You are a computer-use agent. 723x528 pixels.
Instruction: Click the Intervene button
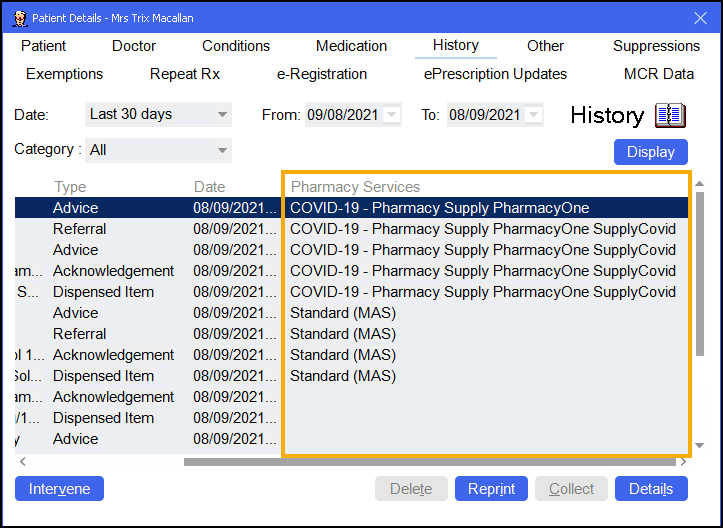[59, 489]
